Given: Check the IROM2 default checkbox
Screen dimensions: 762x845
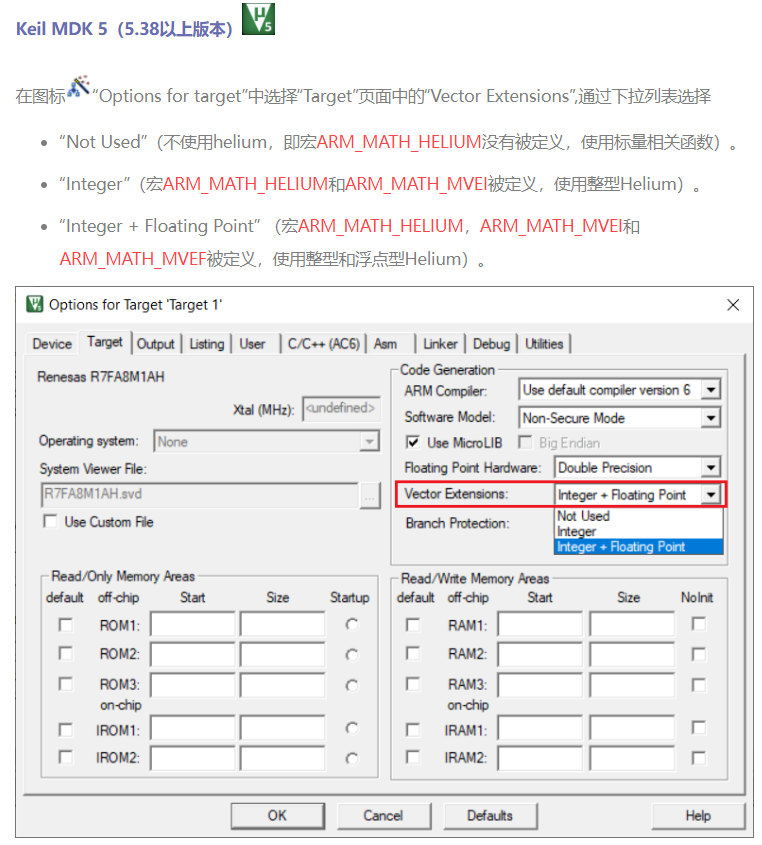Looking at the screenshot, I should [66, 757].
